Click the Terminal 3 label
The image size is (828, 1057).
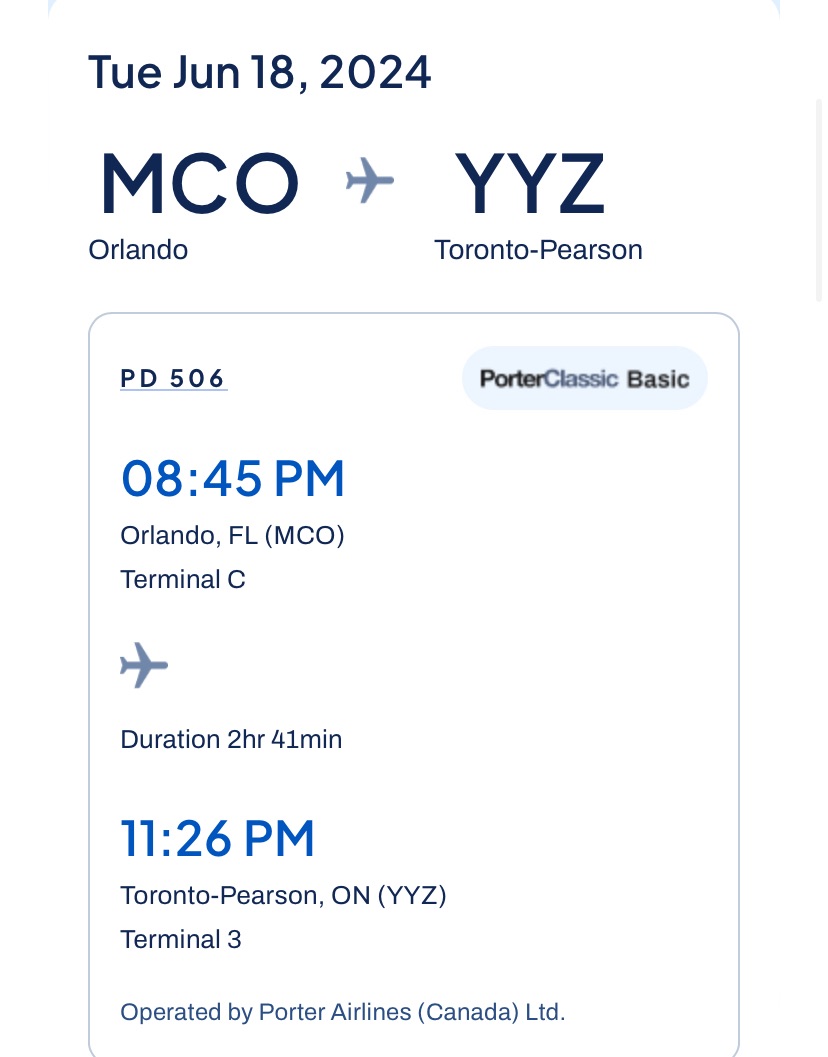click(x=181, y=939)
